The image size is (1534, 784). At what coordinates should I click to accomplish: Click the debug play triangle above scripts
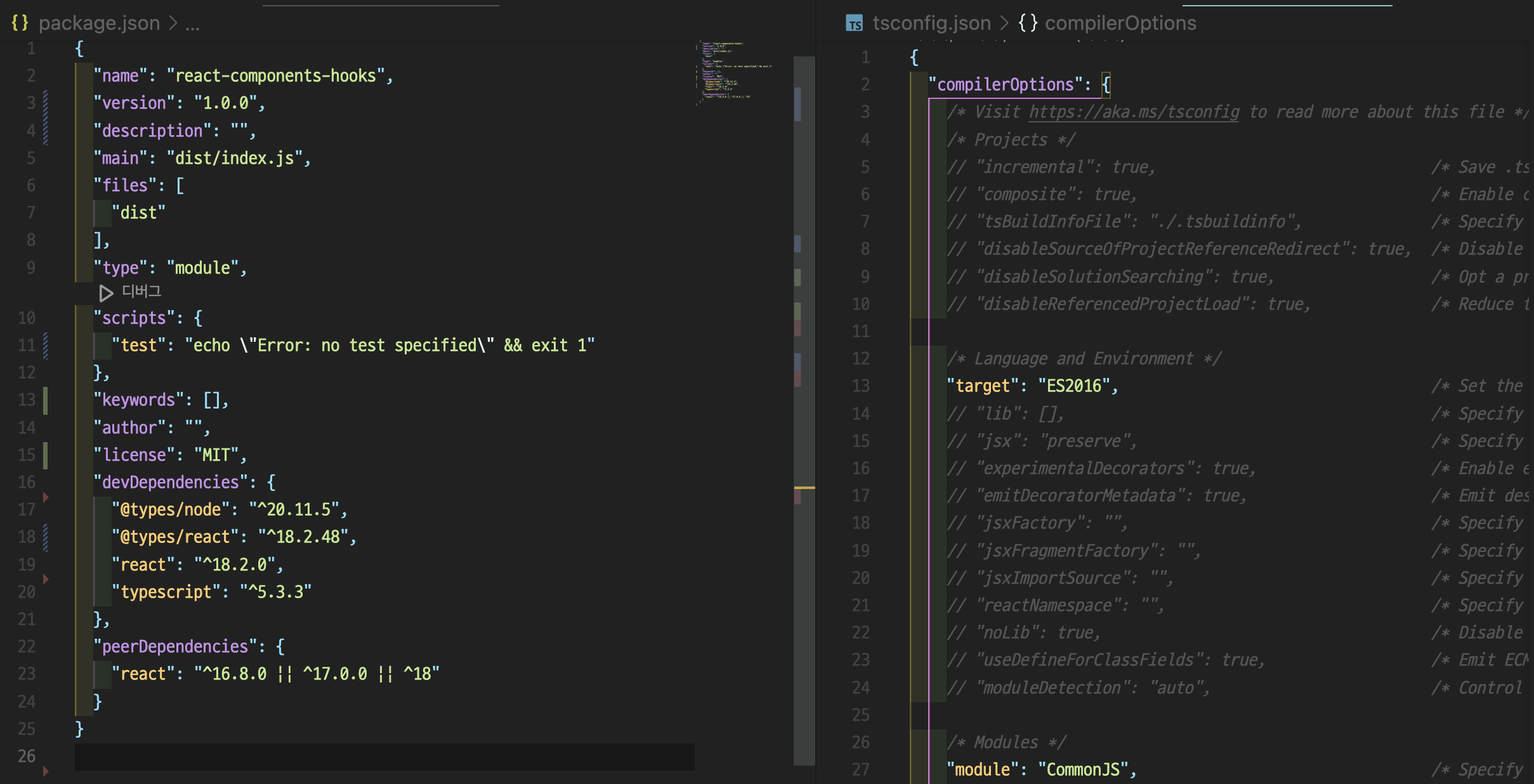click(106, 293)
